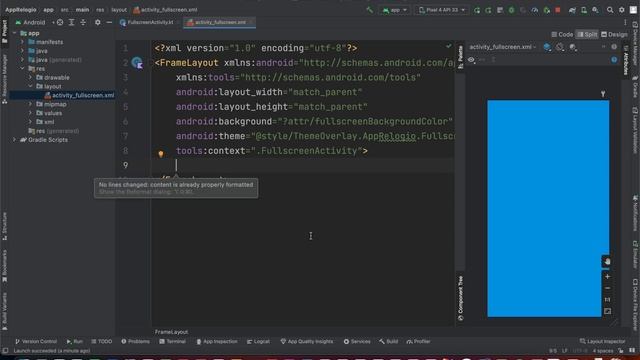Viewport: 640px width, 360px height.
Task: Click the yellow intention lightbulb
Action: (161, 154)
